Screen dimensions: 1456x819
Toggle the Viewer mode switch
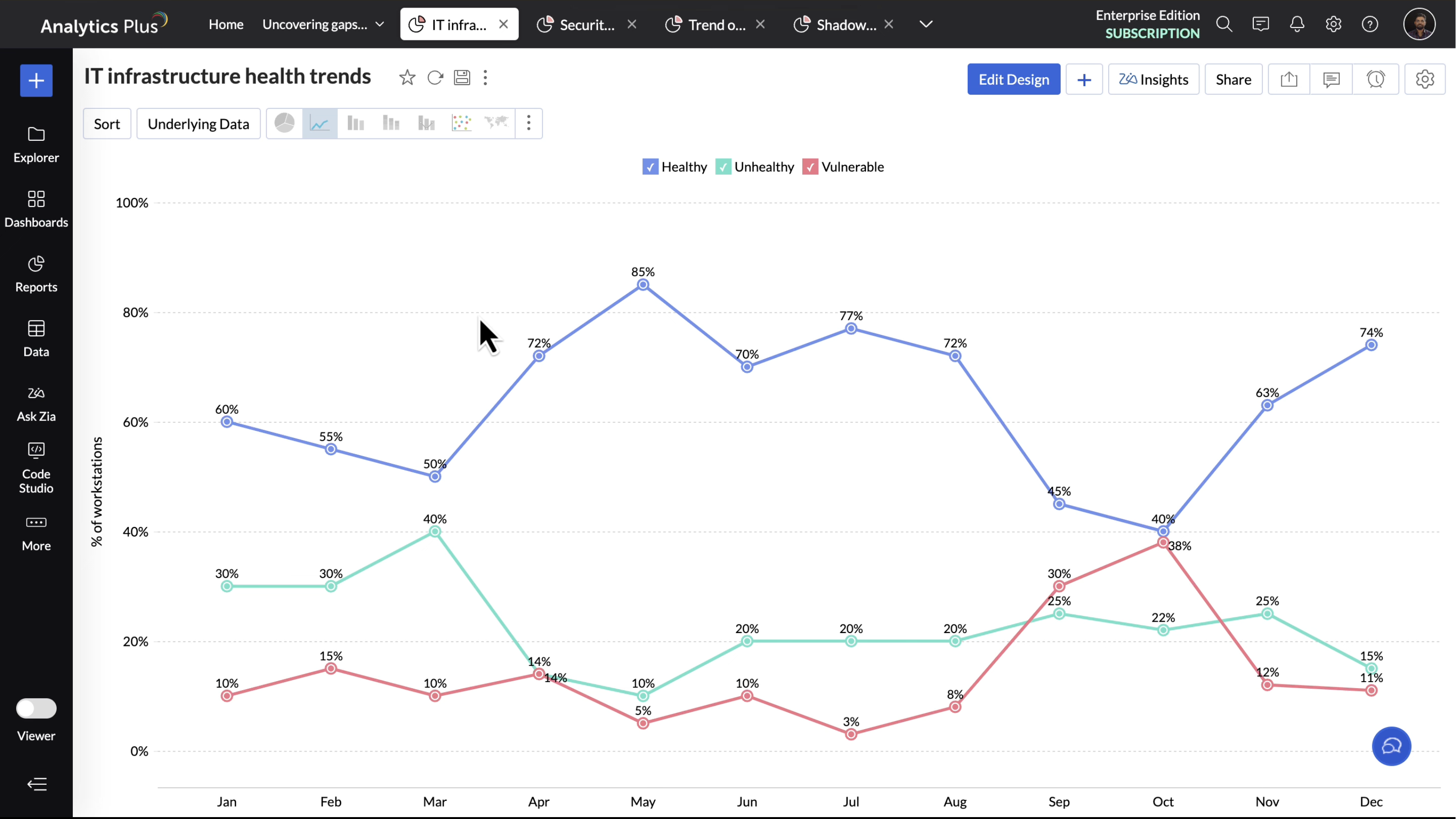36,708
